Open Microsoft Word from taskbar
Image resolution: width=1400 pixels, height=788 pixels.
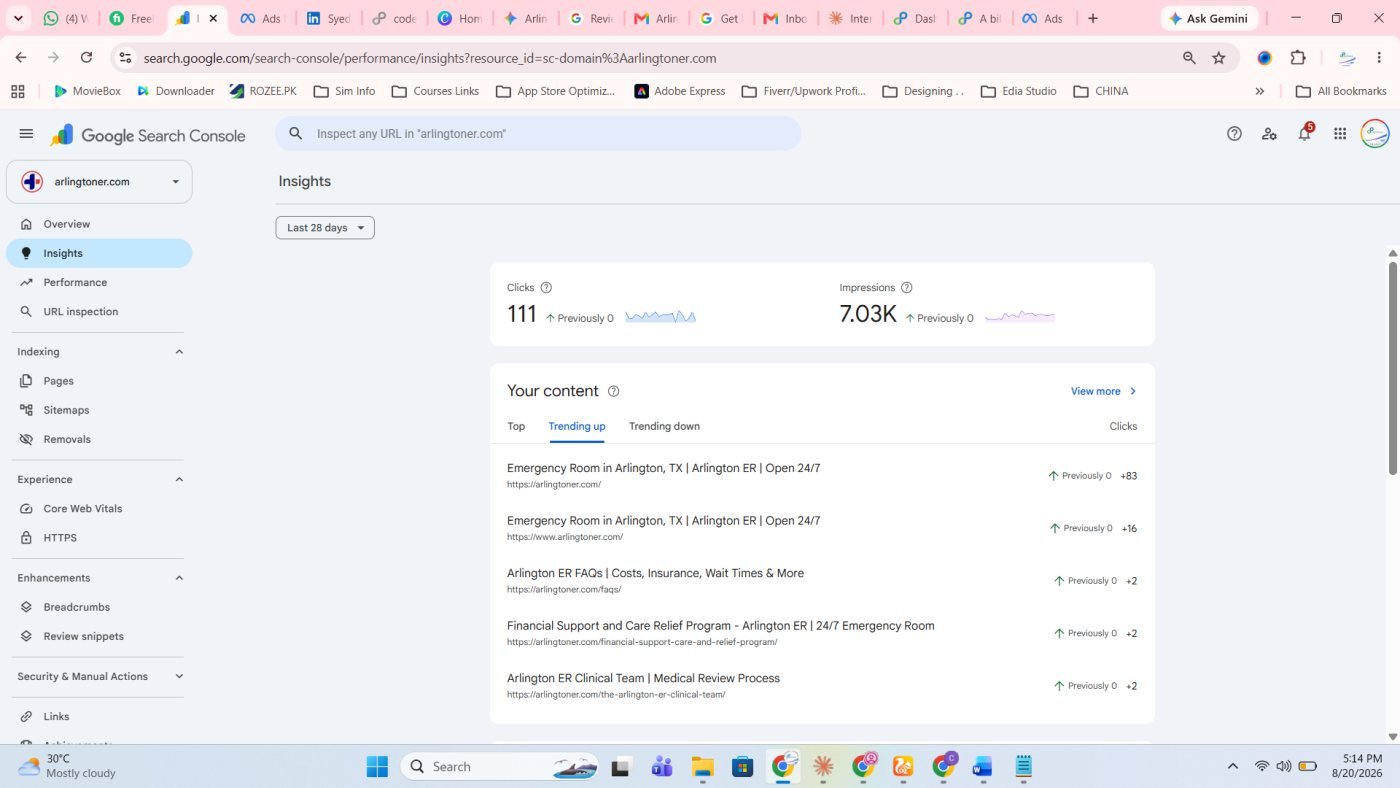click(x=982, y=767)
